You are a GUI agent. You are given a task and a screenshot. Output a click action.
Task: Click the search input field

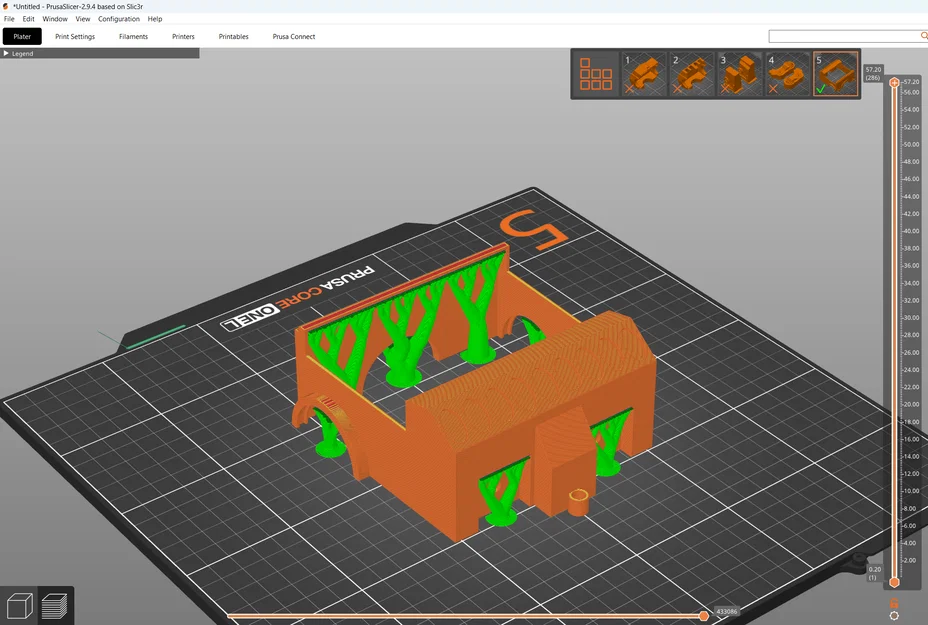[x=844, y=37]
